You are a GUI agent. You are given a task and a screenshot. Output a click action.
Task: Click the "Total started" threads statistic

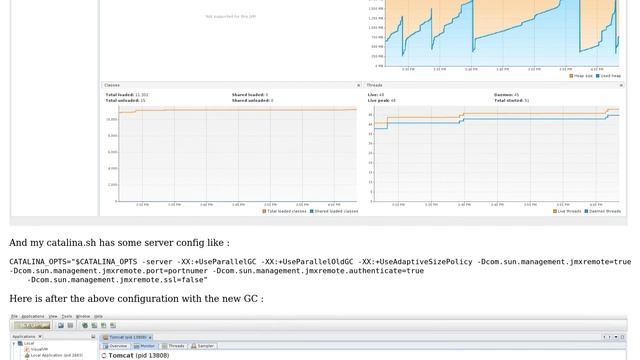coord(511,100)
